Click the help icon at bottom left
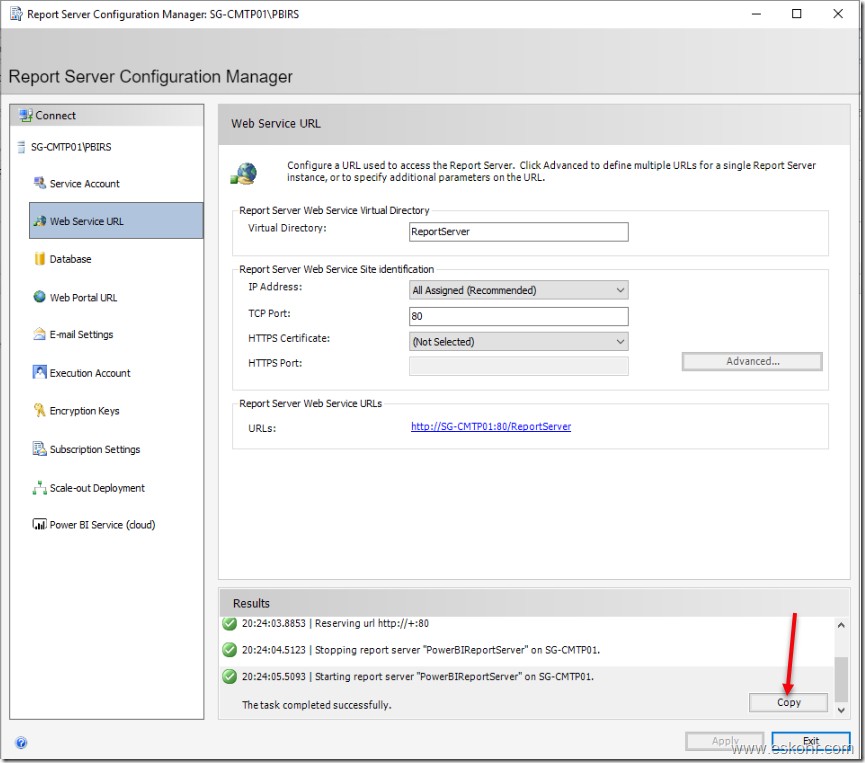This screenshot has width=865, height=763. [x=21, y=742]
